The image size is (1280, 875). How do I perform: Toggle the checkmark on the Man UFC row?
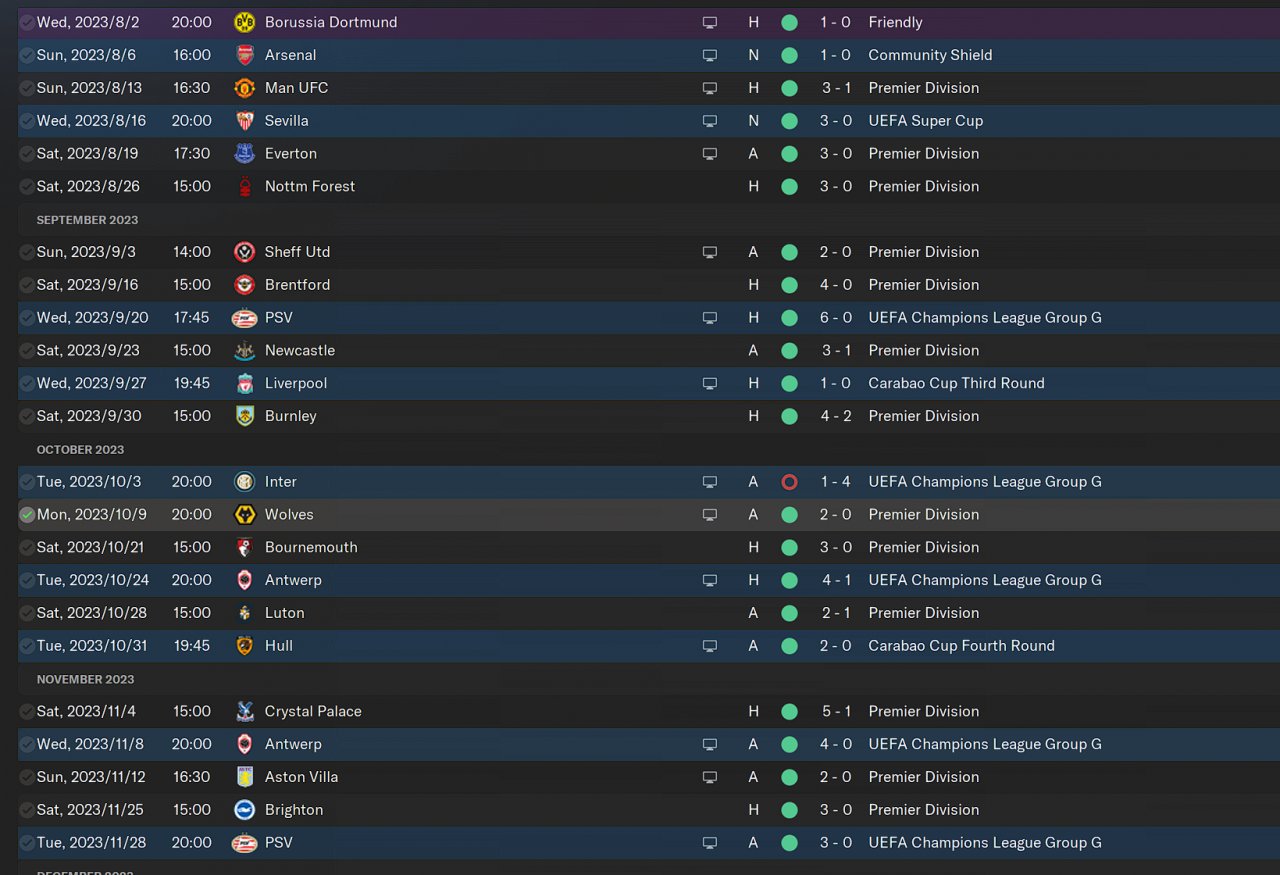click(27, 88)
